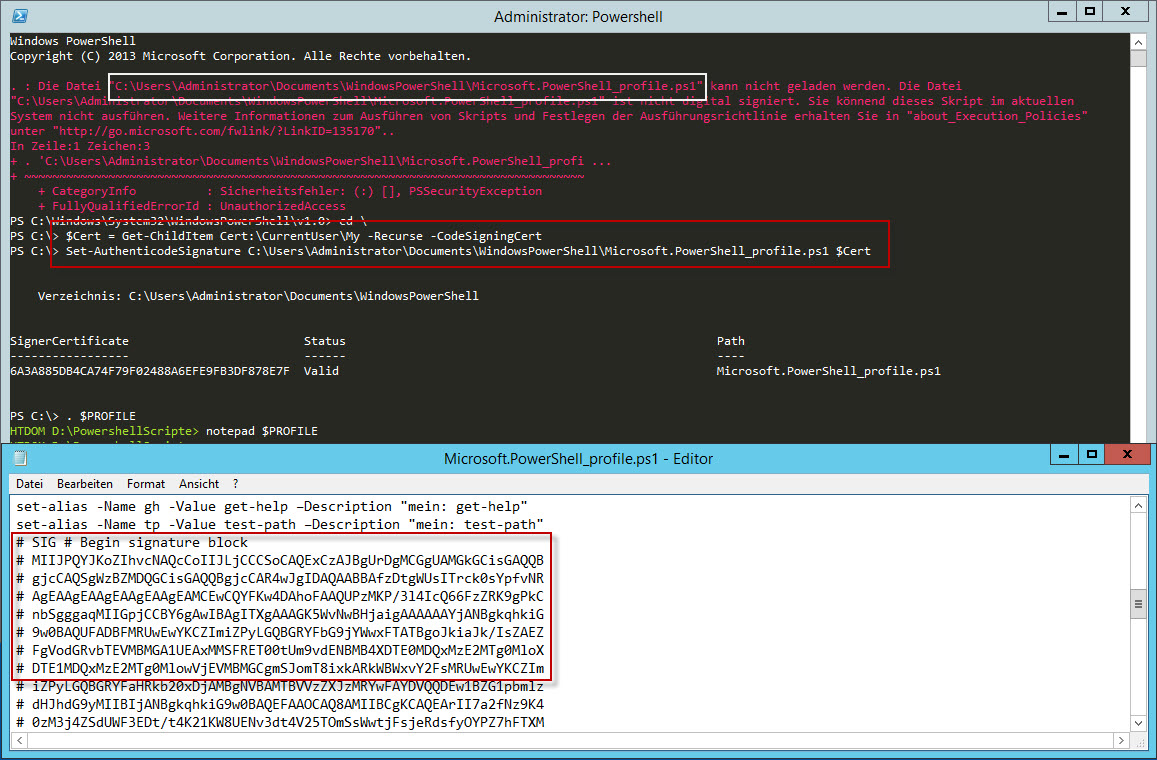Click the signature line starting '# MIIJPQYJKoZIhvc'
This screenshot has width=1157, height=760.
280,560
